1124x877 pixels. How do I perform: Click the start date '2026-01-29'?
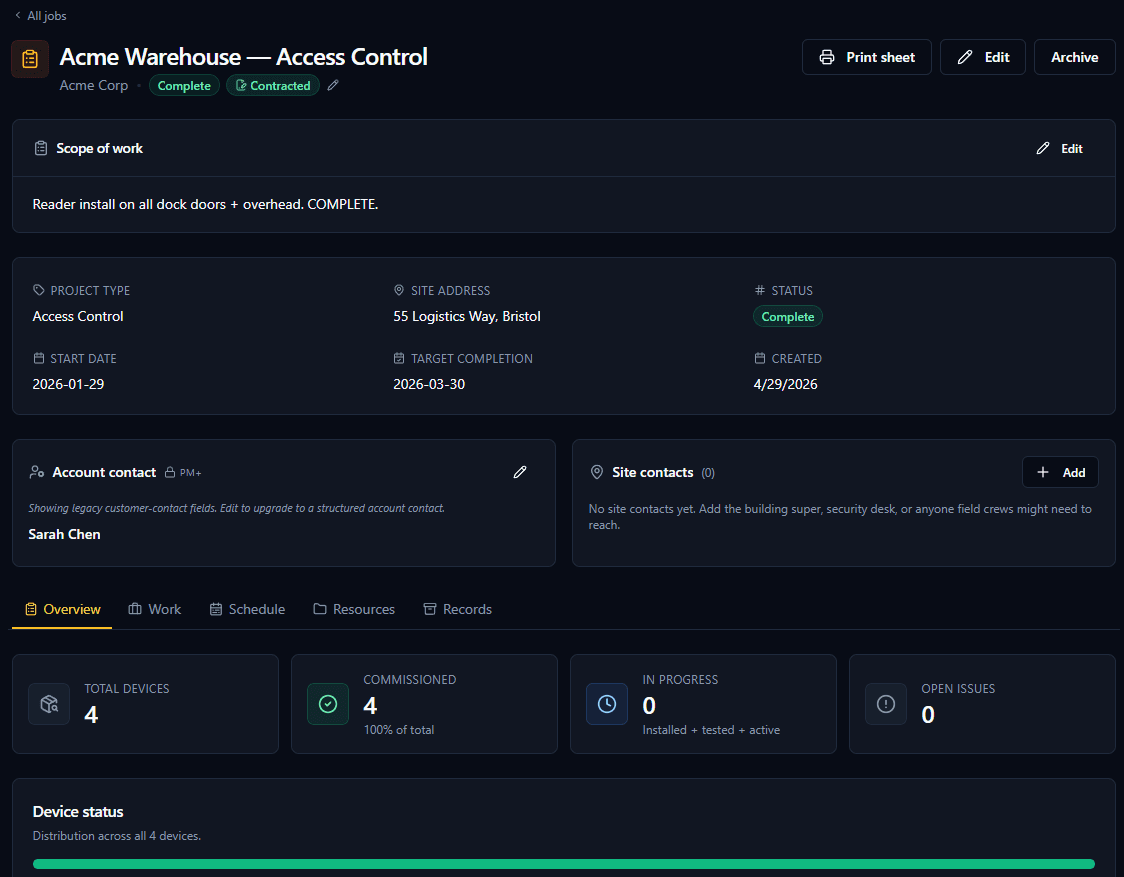point(68,384)
